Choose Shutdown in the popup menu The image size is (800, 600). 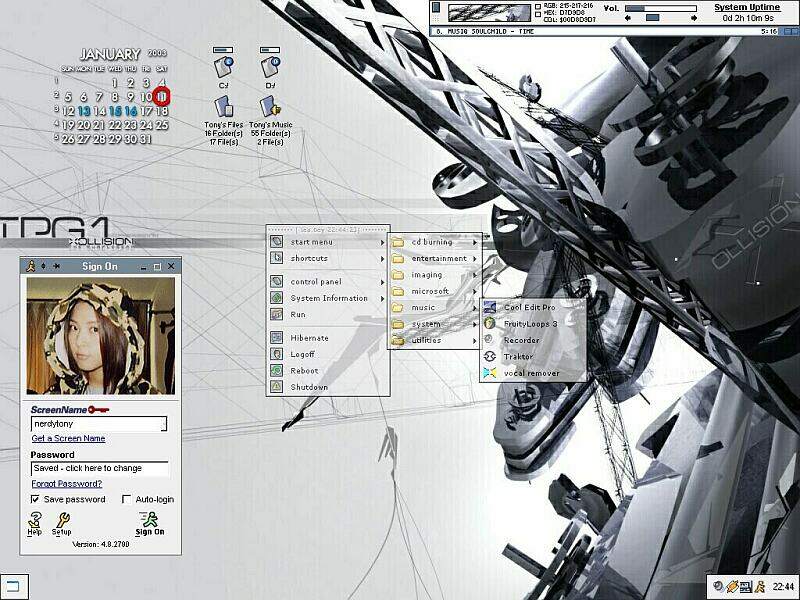[x=309, y=387]
